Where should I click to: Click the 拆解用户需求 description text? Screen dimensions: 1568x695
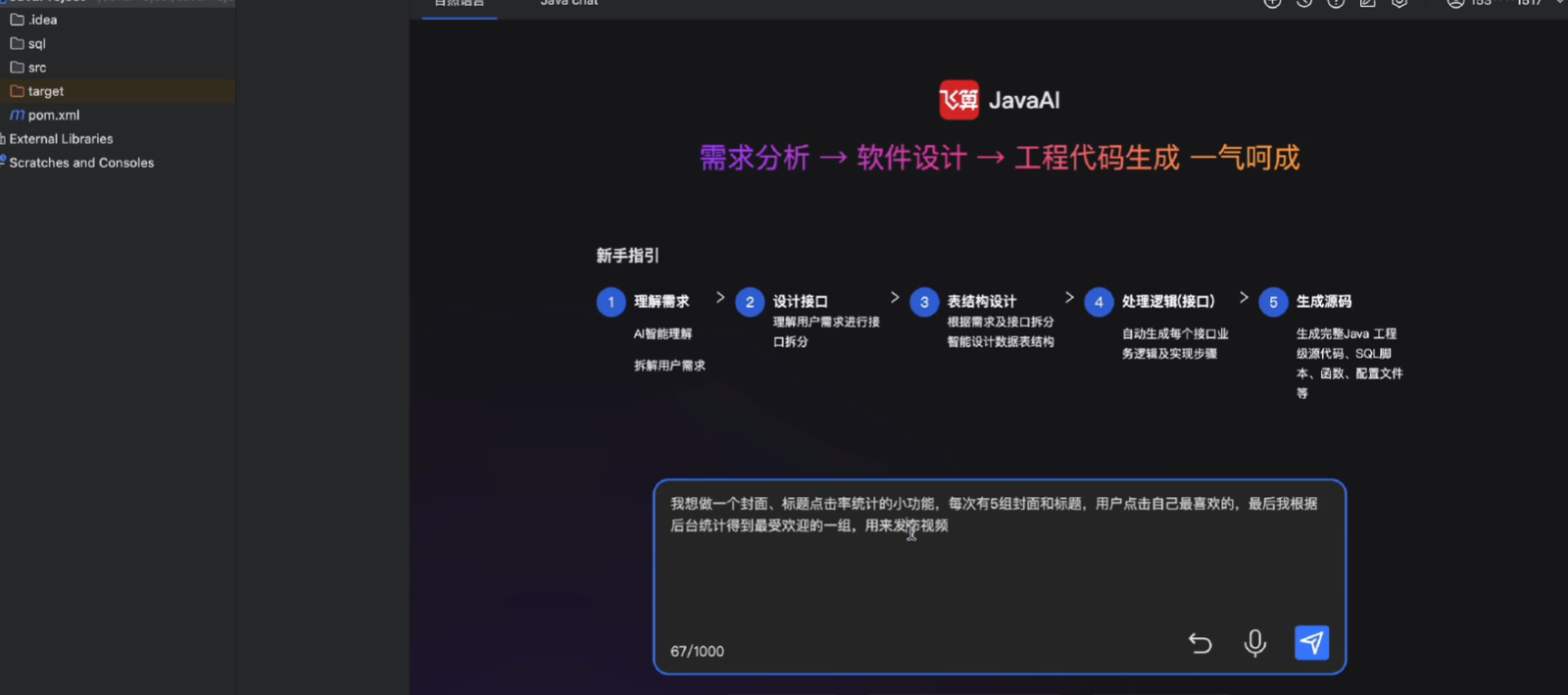669,366
